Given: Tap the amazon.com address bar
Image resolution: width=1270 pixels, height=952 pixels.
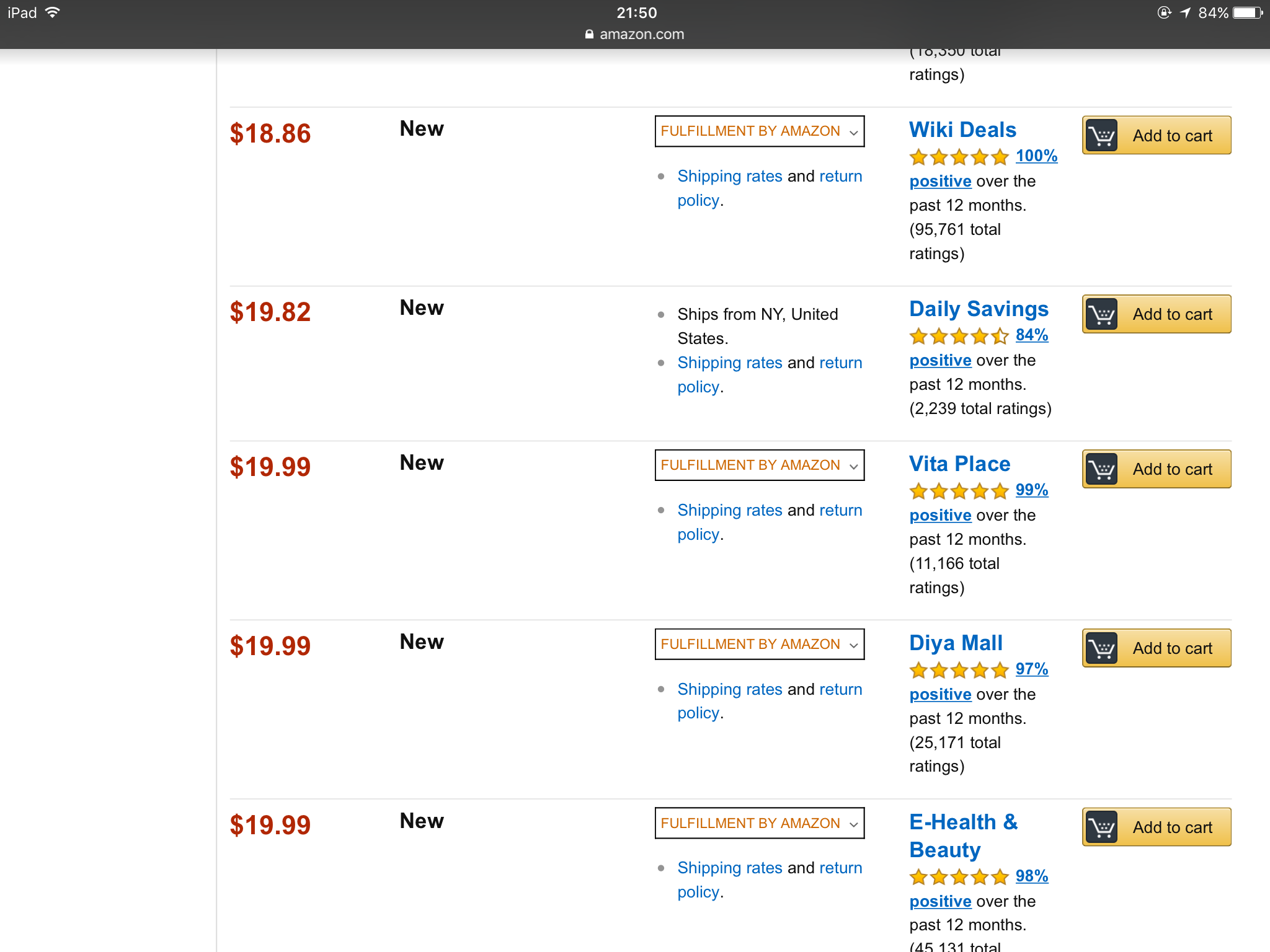Looking at the screenshot, I should pos(635,34).
